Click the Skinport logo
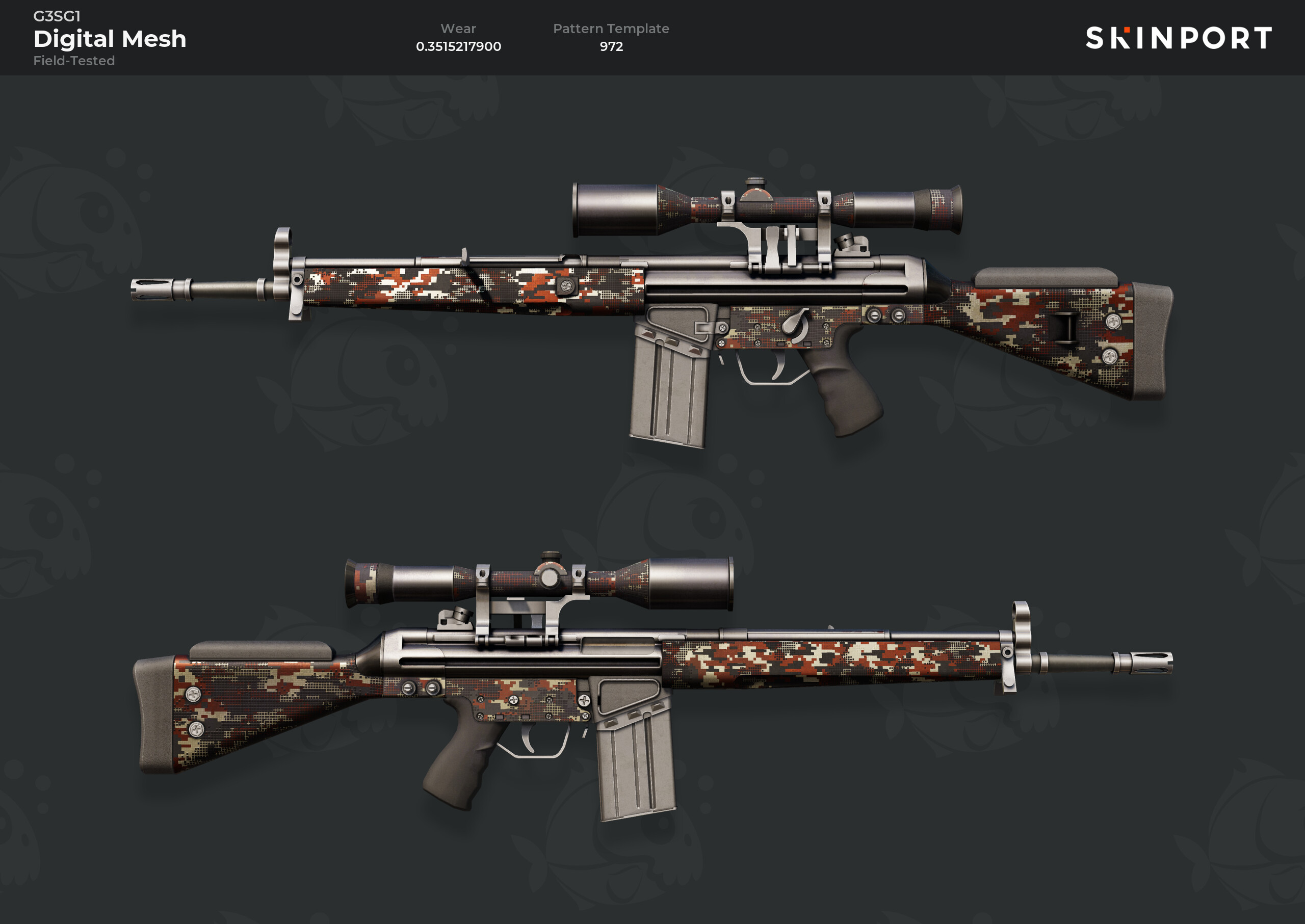The image size is (1305, 924). [1178, 38]
